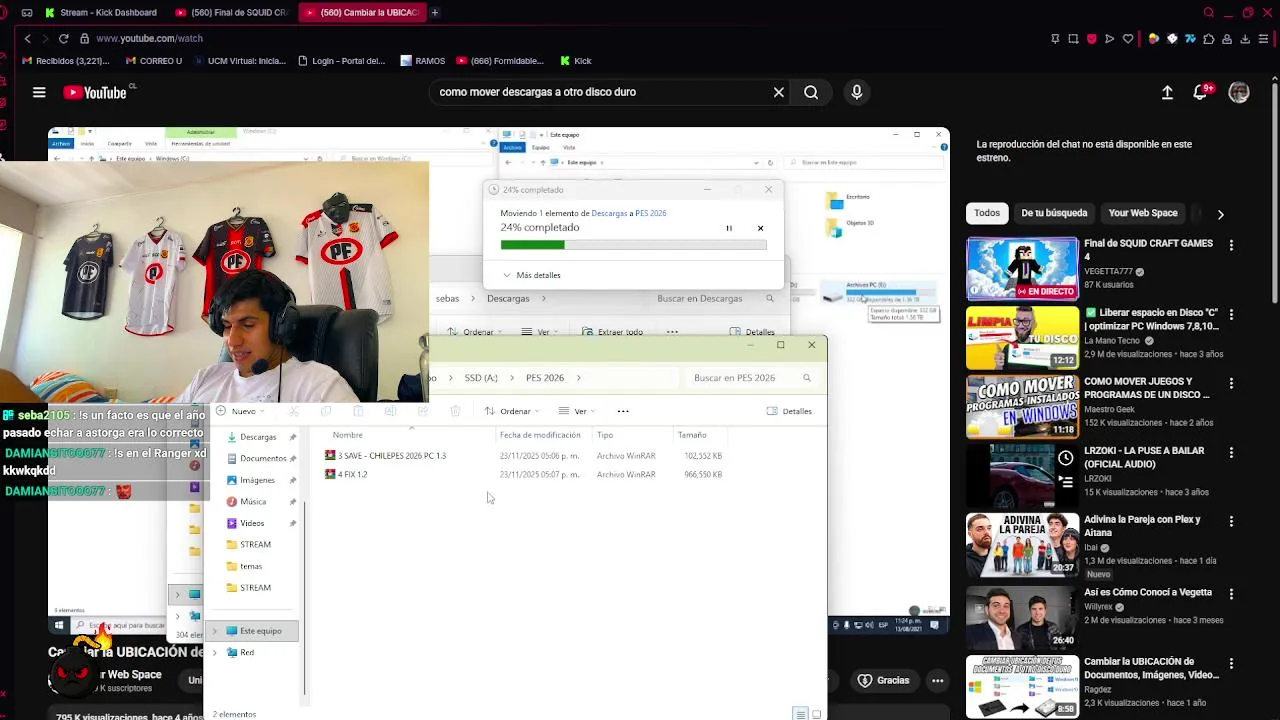This screenshot has height=720, width=1280.
Task: Click the Extraer todo button in Descargas window
Action: pos(613,332)
